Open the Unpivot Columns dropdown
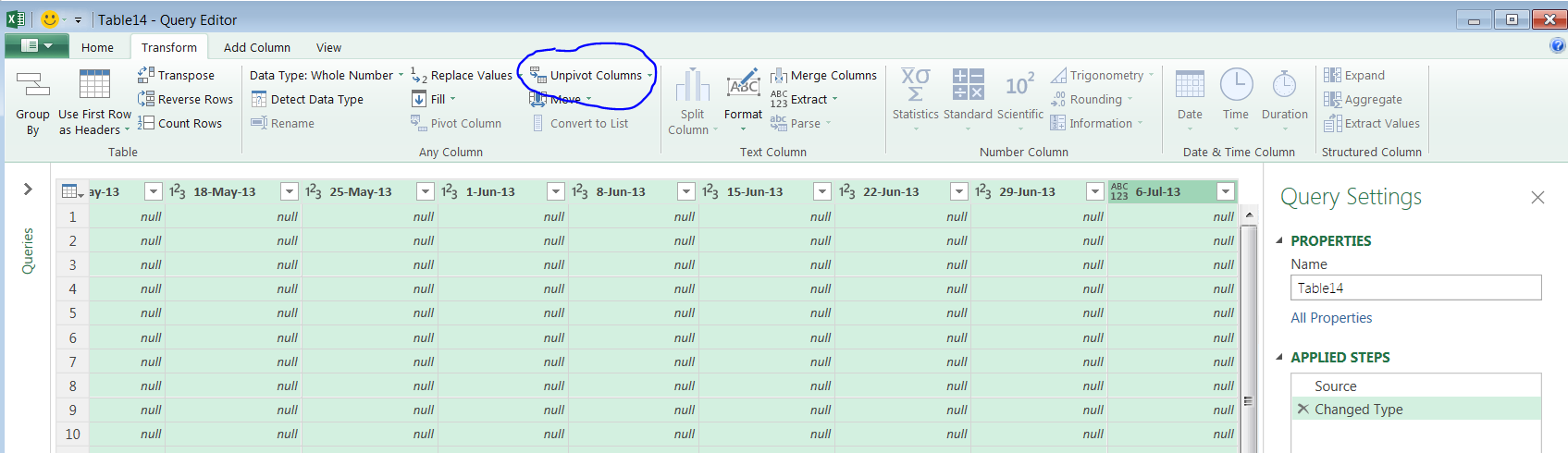 pos(649,76)
